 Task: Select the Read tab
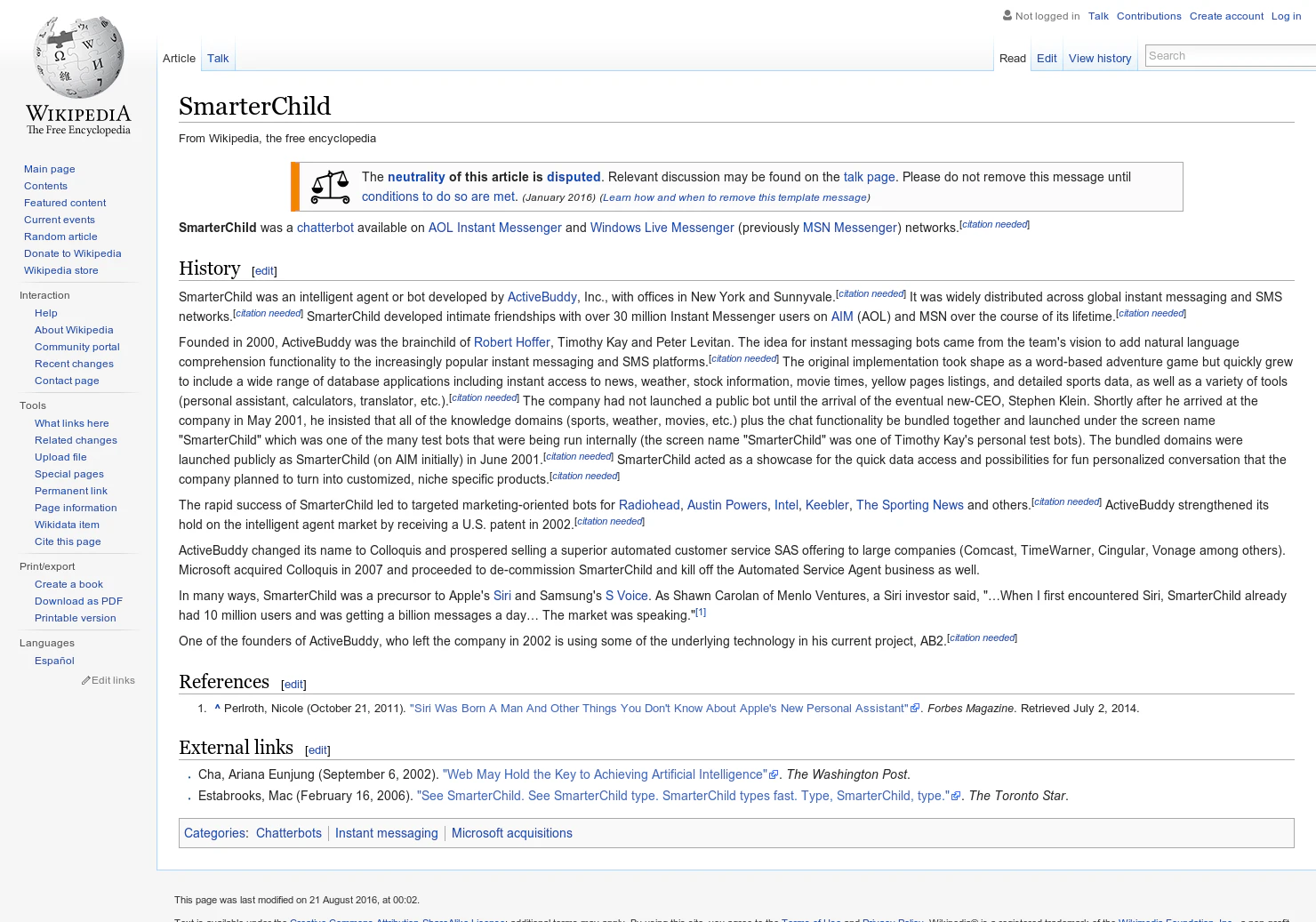pyautogui.click(x=1013, y=59)
